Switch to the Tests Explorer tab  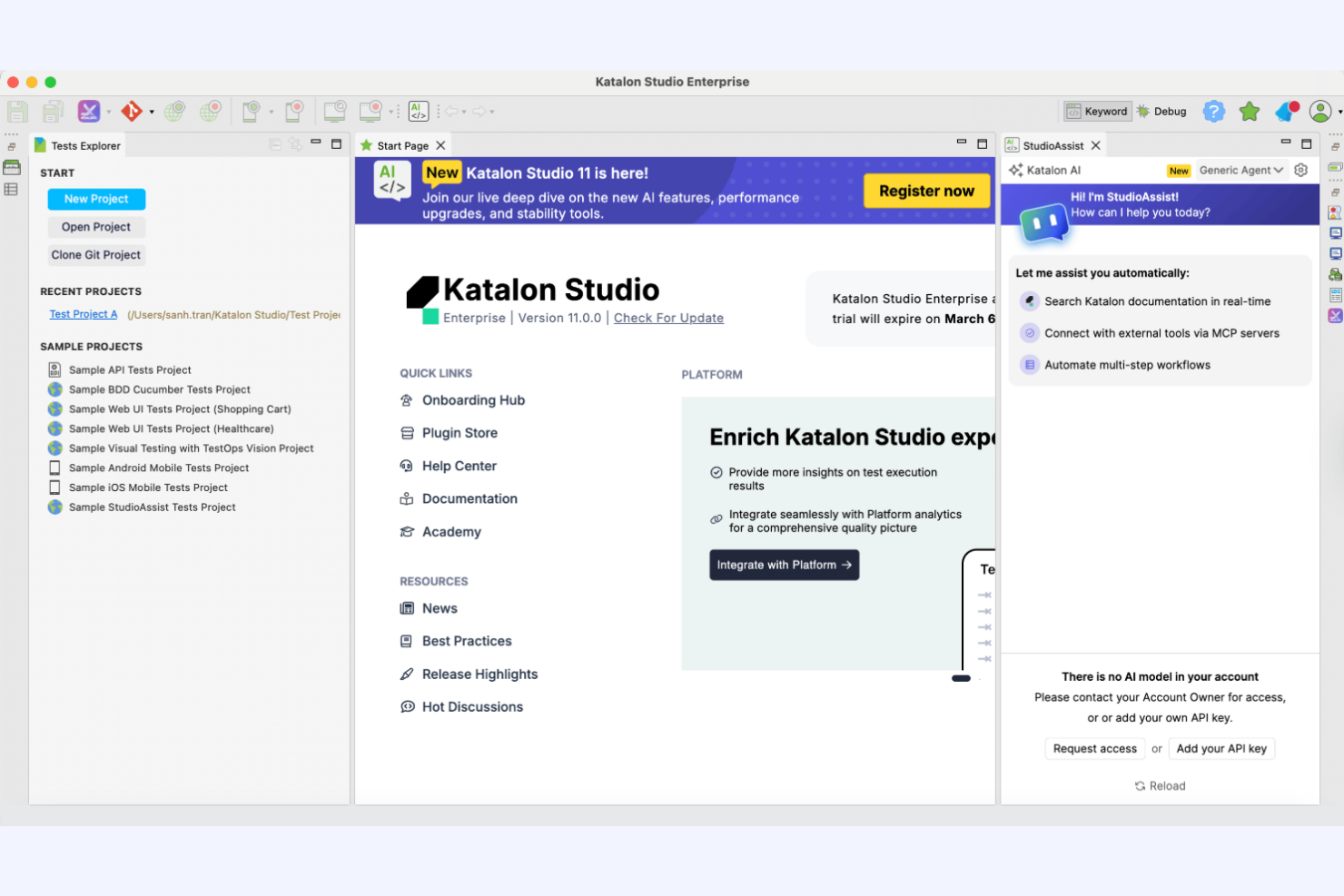[x=84, y=145]
